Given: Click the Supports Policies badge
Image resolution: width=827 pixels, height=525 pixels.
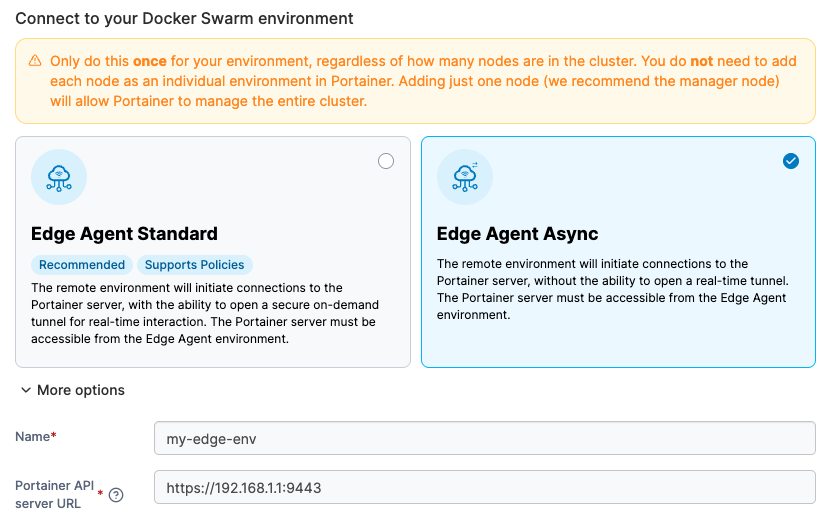Looking at the screenshot, I should tap(194, 265).
